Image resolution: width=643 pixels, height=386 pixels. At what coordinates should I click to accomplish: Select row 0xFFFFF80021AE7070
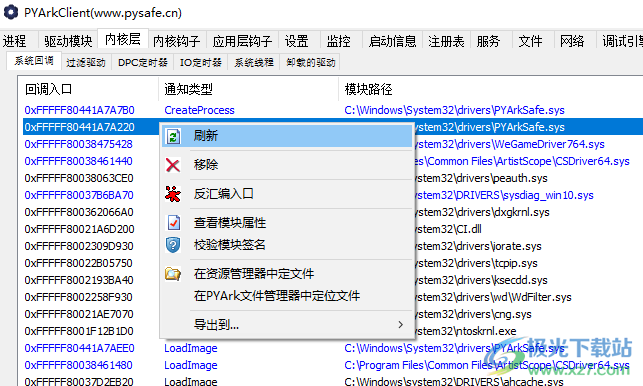pyautogui.click(x=79, y=314)
